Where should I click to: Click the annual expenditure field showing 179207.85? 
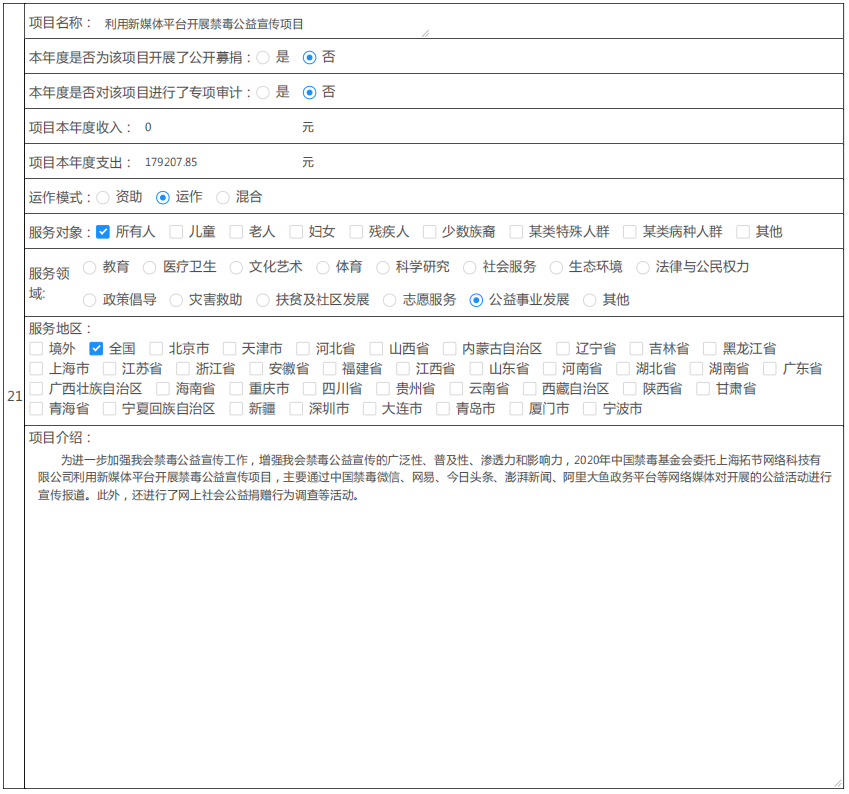tap(218, 162)
